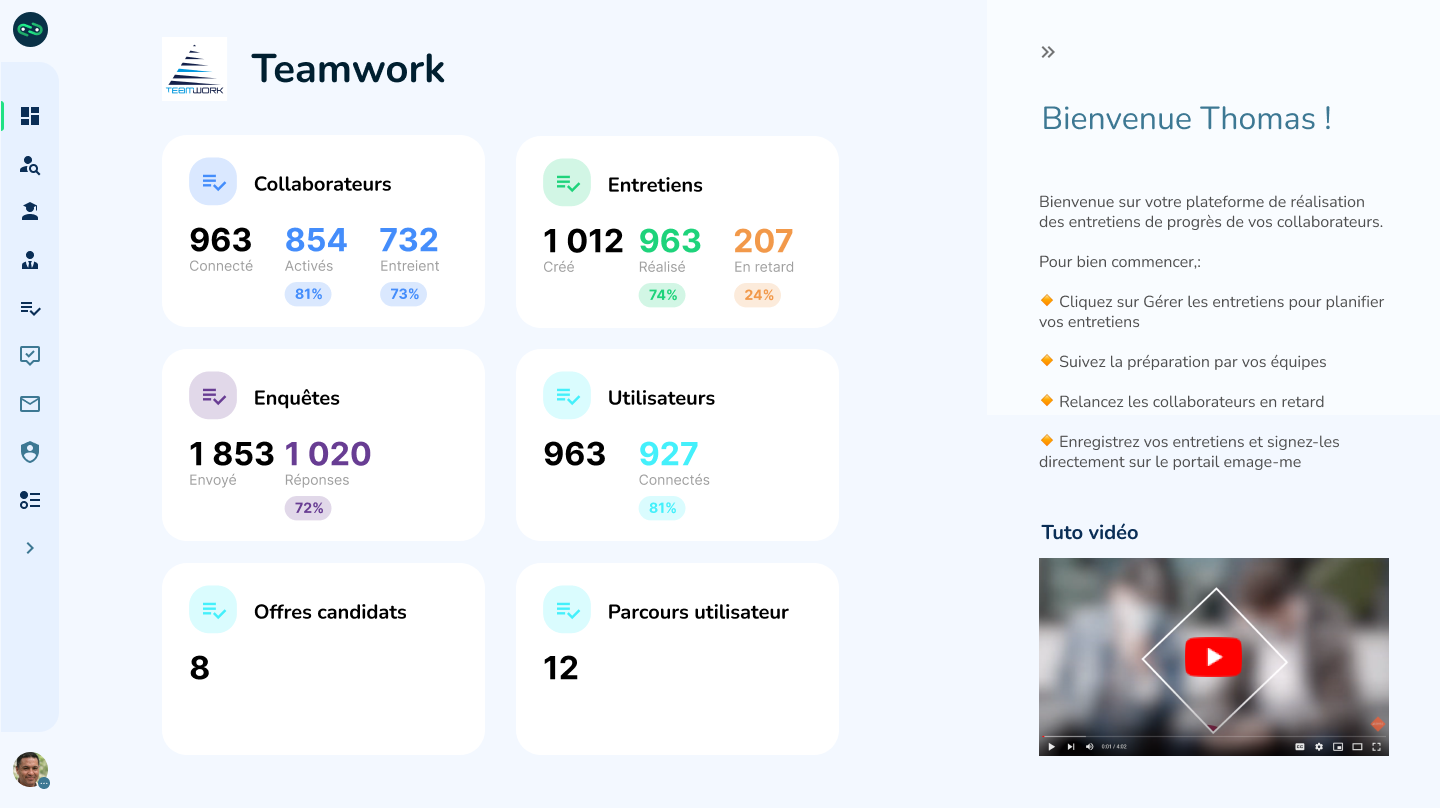Screen dimensions: 1440x808
Task: Click the 81% badge under Activés
Action: (x=308, y=294)
